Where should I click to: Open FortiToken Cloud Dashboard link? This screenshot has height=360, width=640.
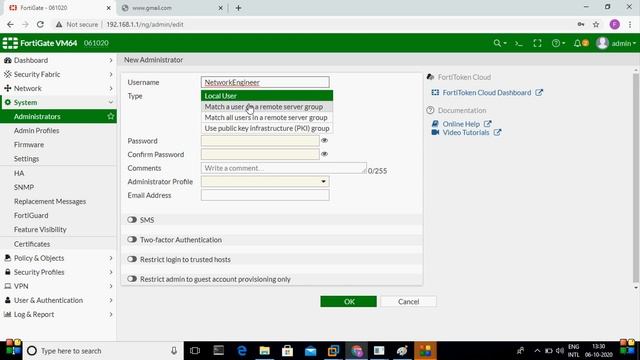tap(487, 93)
